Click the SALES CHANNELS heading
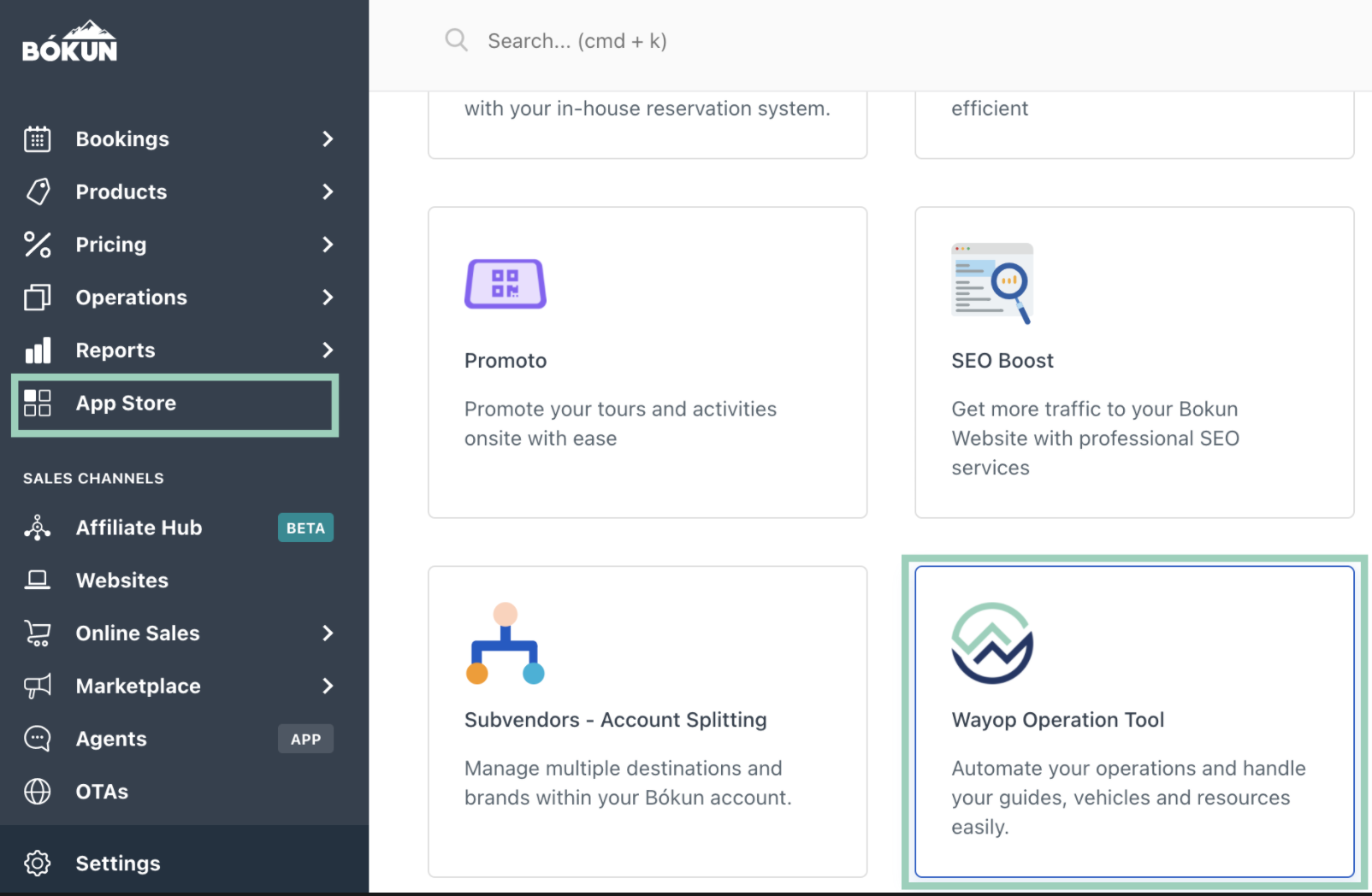 93,478
